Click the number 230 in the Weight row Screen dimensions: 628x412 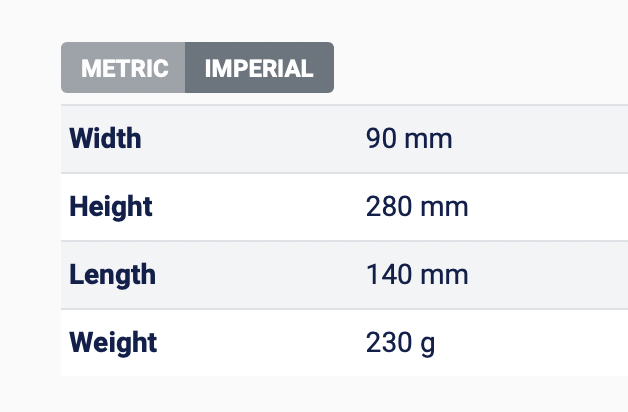388,343
